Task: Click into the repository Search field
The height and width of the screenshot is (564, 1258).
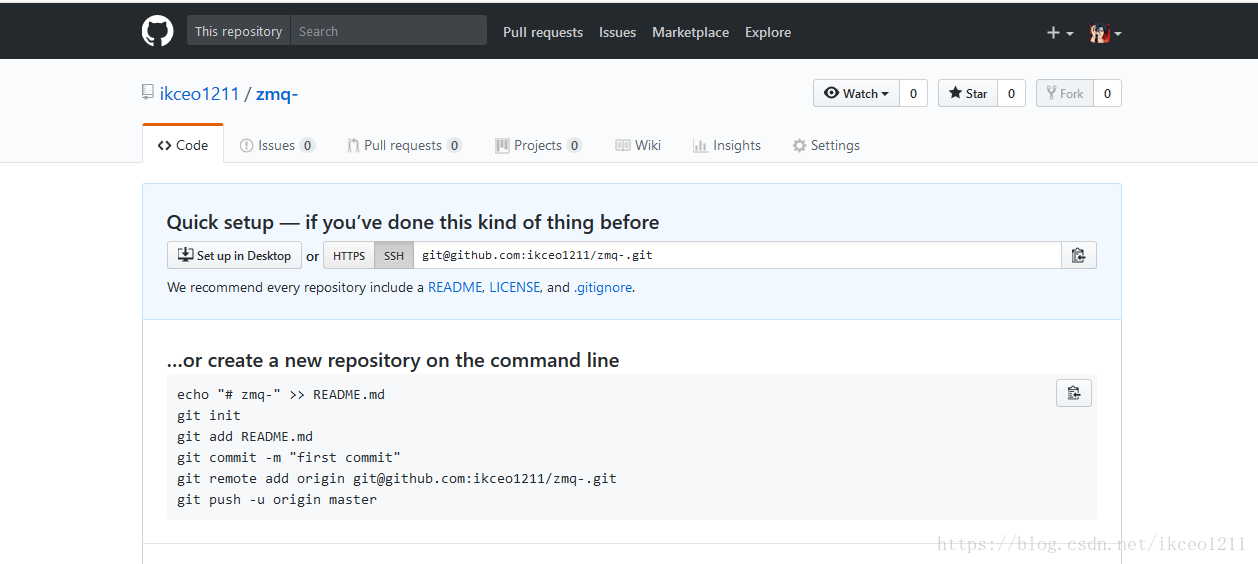Action: coord(388,31)
